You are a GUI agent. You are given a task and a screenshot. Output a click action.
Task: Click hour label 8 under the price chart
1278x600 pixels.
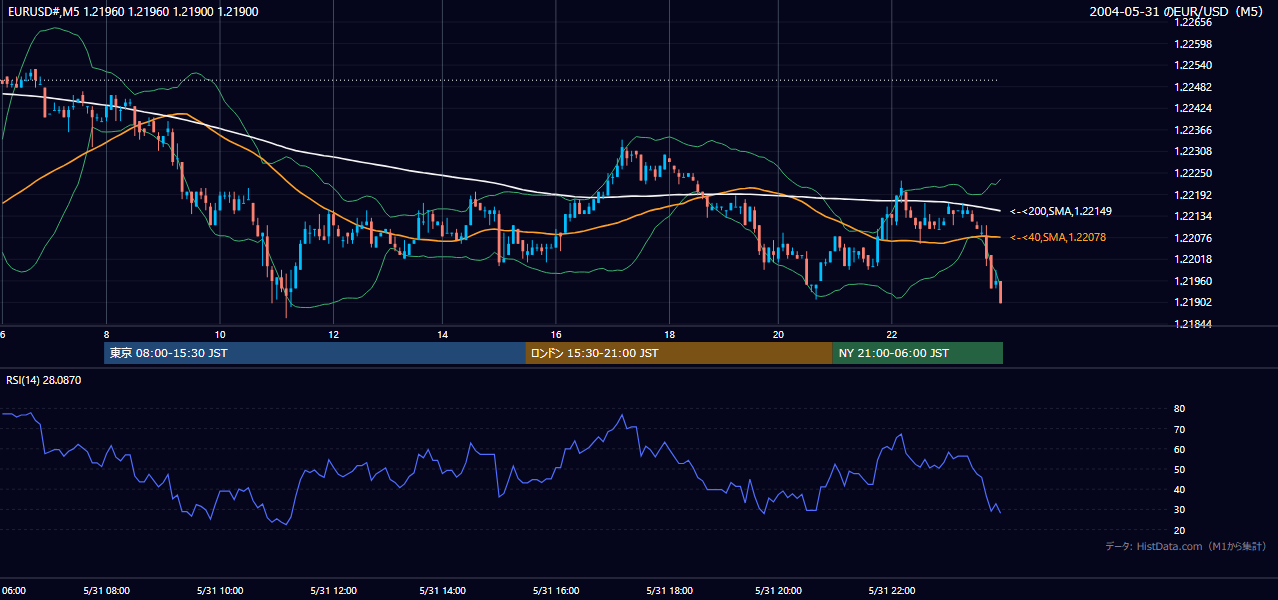coord(106,334)
